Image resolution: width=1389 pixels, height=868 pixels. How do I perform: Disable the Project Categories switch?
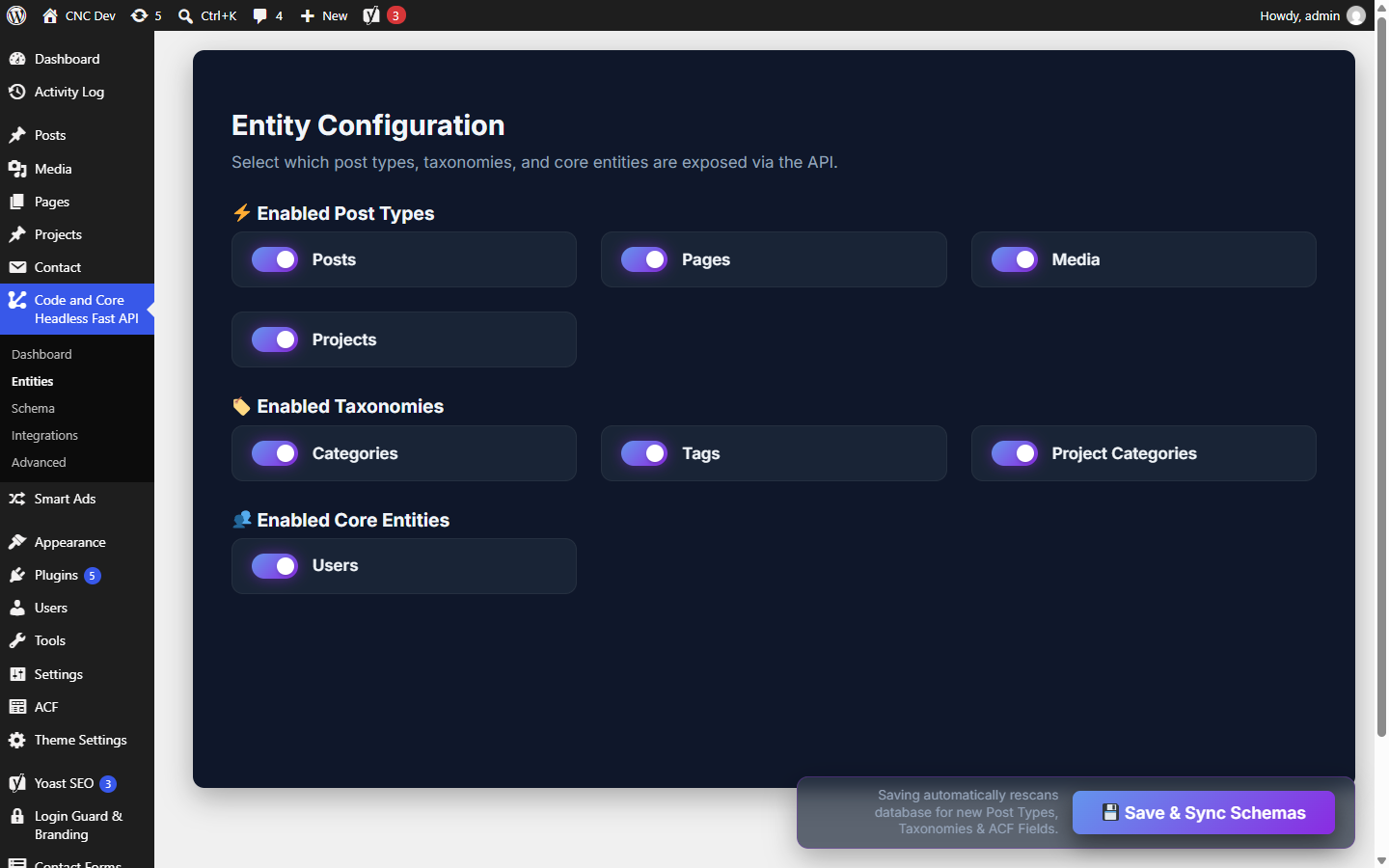point(1015,453)
